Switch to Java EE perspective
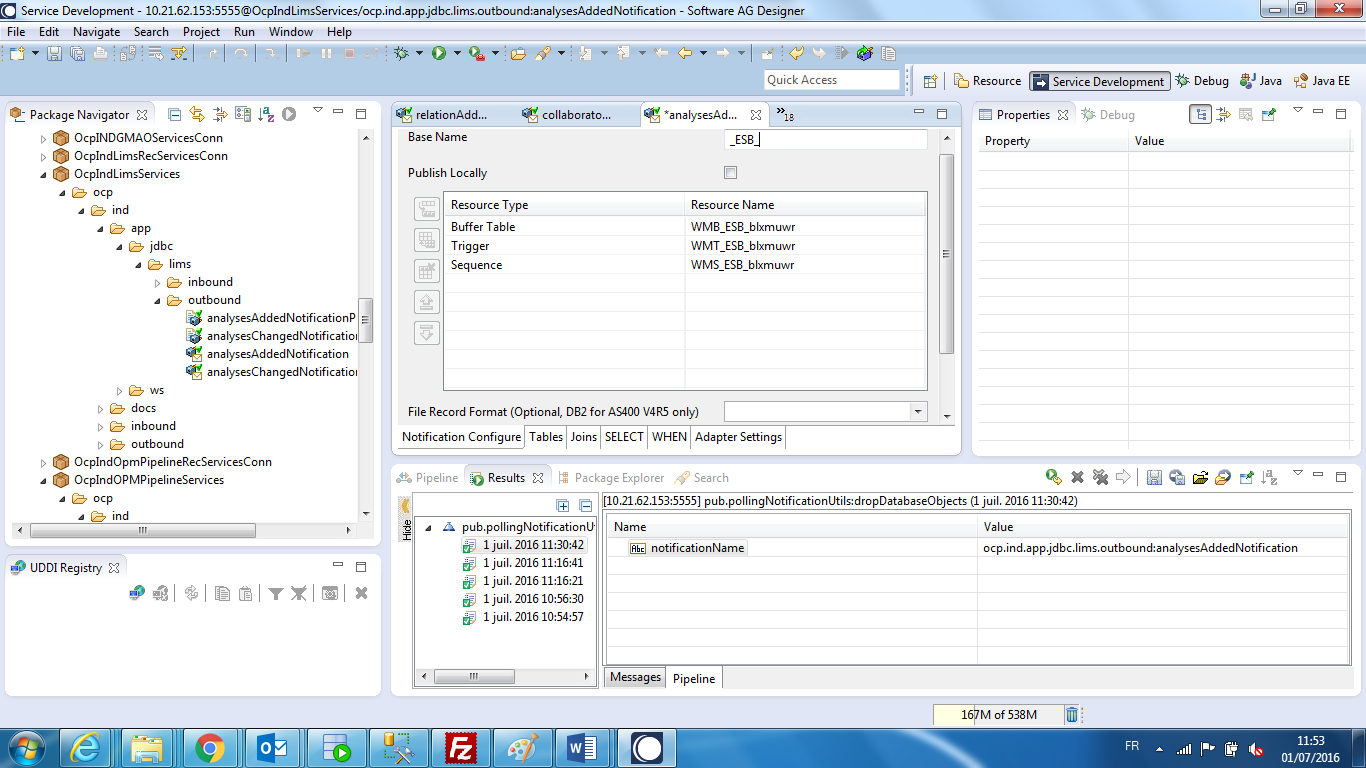The width and height of the screenshot is (1366, 768). 1321,81
